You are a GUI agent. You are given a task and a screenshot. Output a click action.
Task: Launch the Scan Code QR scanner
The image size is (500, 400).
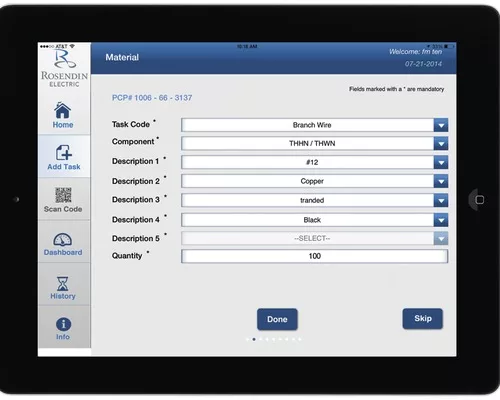pos(63,199)
